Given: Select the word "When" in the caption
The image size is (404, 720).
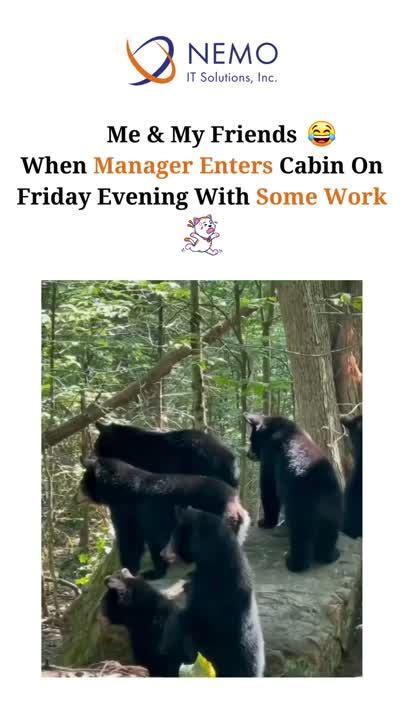Looking at the screenshot, I should coord(54,166).
